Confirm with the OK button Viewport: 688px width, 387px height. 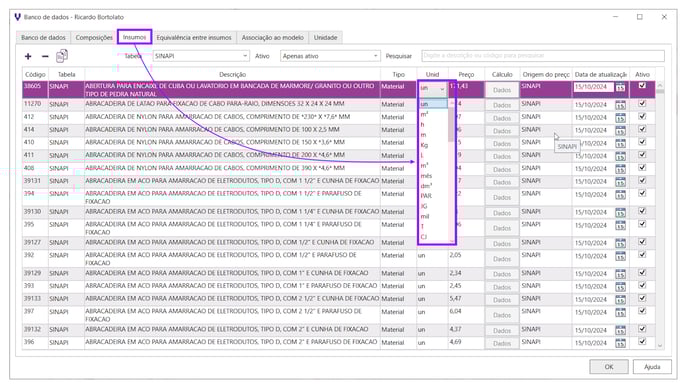[x=609, y=367]
